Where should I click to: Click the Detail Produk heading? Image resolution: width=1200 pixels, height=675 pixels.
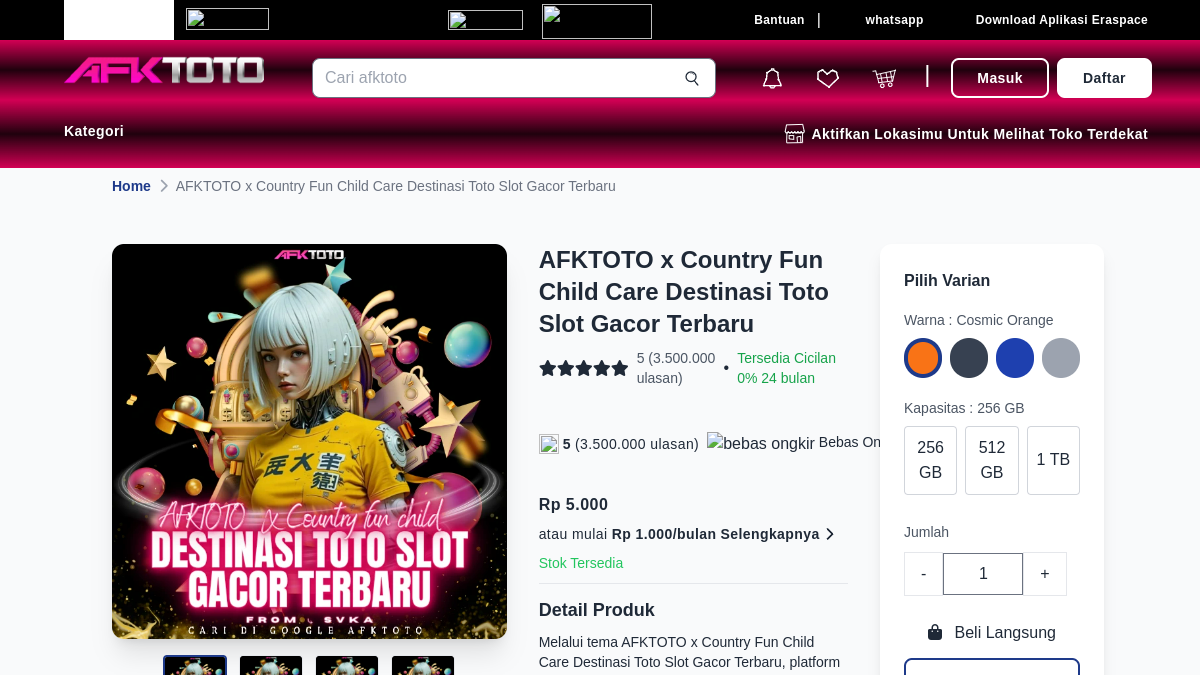[597, 610]
